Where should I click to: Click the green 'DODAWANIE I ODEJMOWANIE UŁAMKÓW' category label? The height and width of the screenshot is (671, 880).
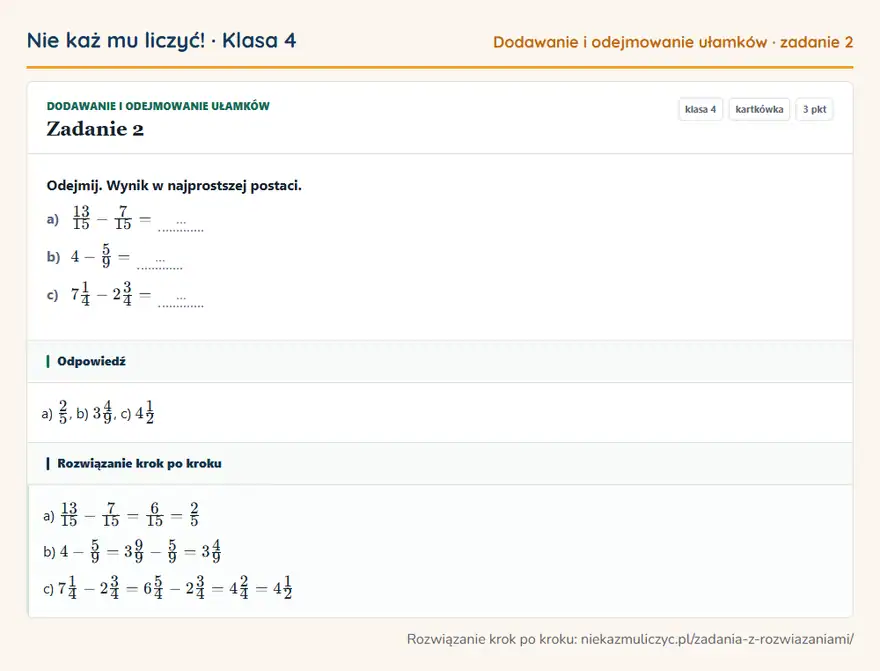[158, 106]
